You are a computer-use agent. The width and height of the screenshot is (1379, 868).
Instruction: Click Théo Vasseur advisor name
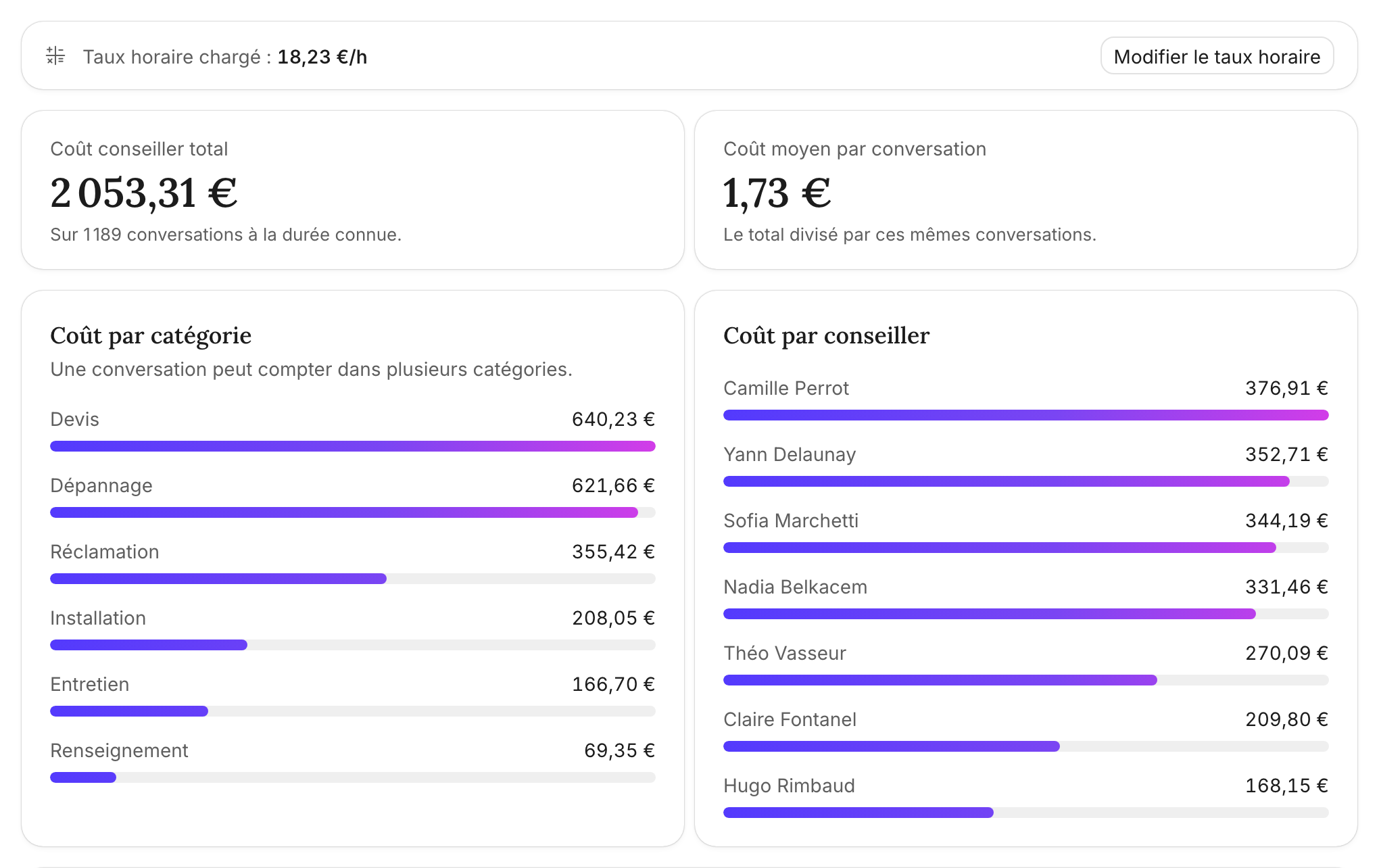785,653
